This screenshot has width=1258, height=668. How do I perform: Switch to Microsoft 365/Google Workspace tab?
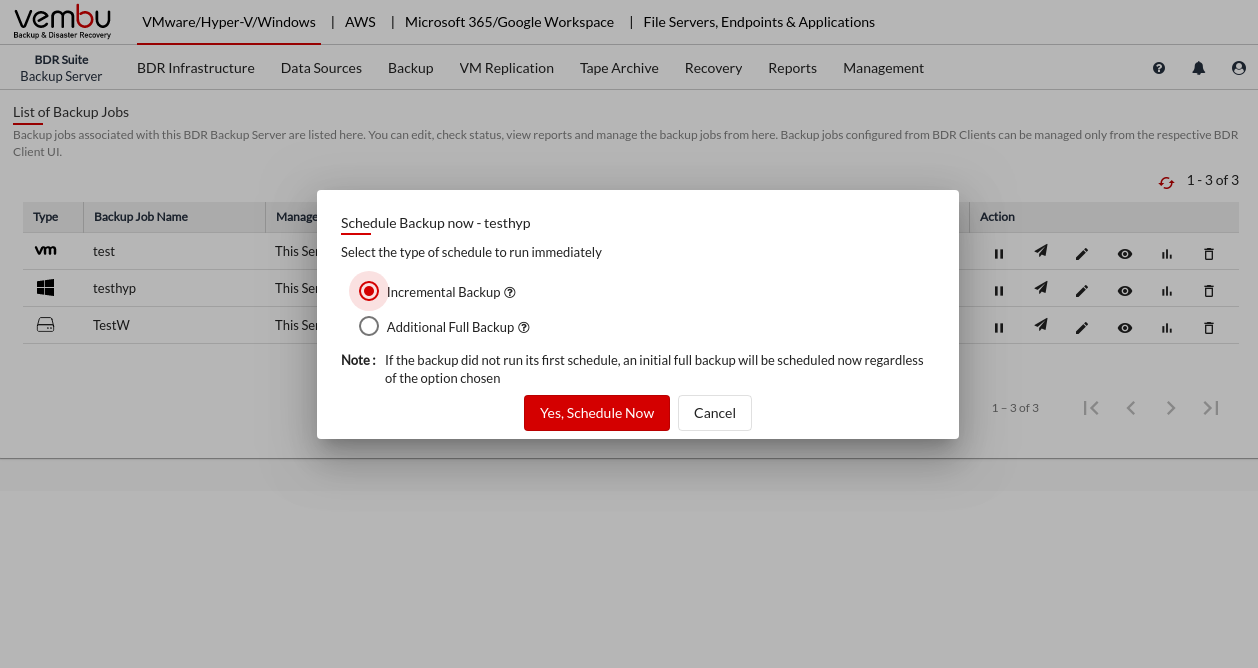[x=510, y=22]
